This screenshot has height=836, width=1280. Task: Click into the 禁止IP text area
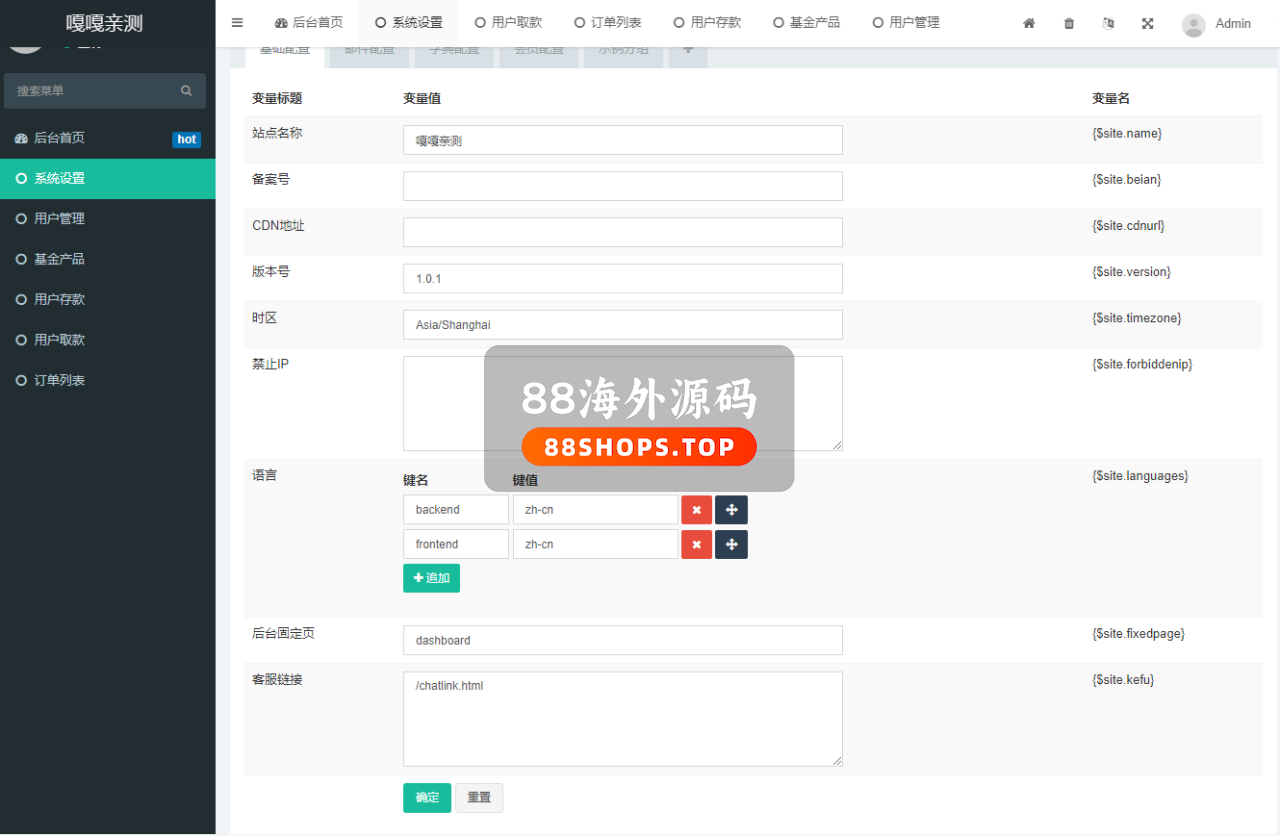pos(622,403)
